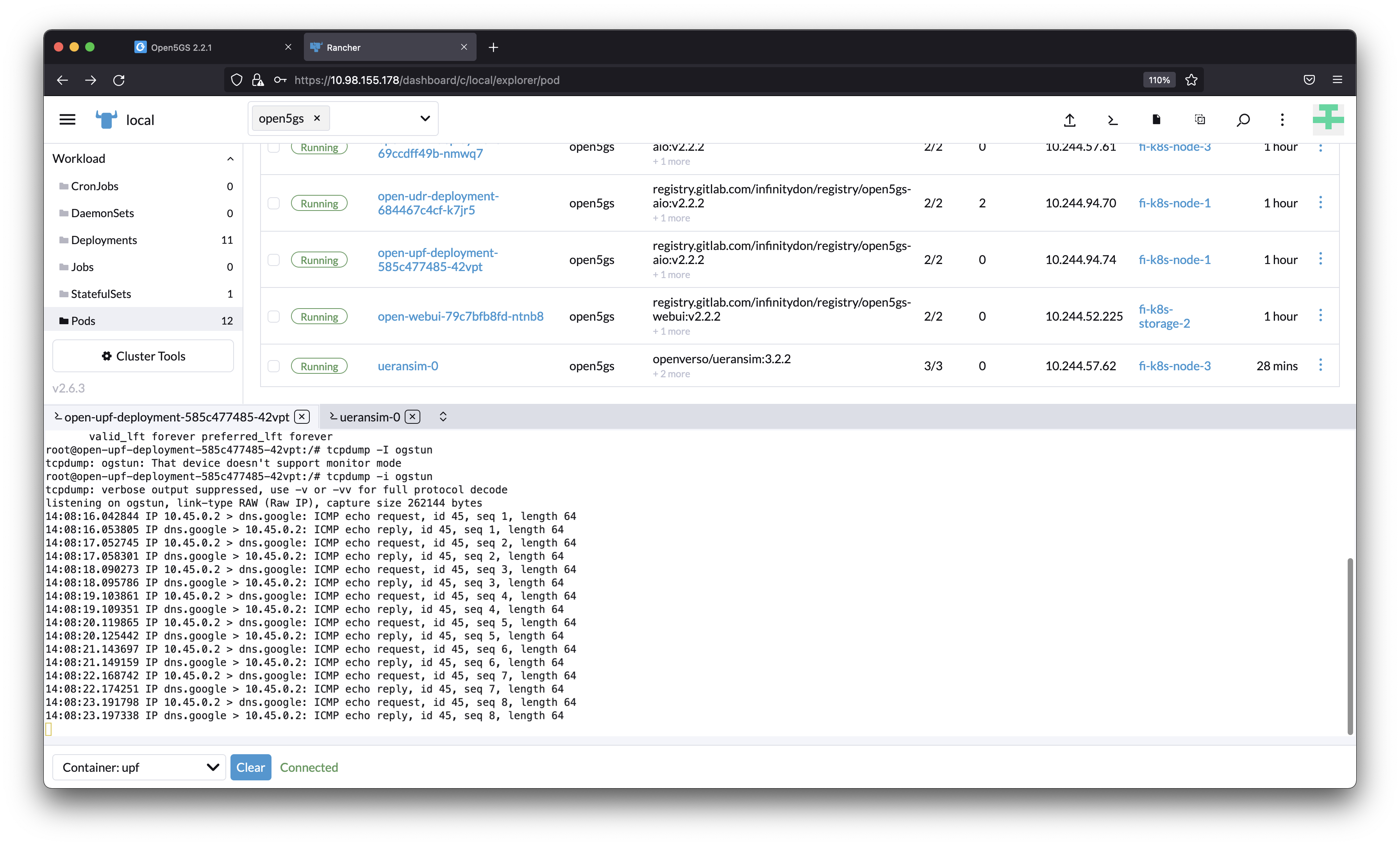Click the Import YAML upload icon
The height and width of the screenshot is (846, 1400).
(x=1069, y=120)
